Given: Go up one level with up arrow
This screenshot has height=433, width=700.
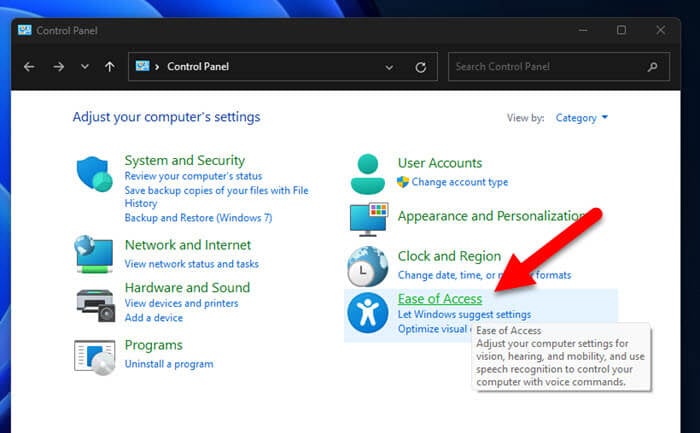Looking at the screenshot, I should pyautogui.click(x=110, y=67).
